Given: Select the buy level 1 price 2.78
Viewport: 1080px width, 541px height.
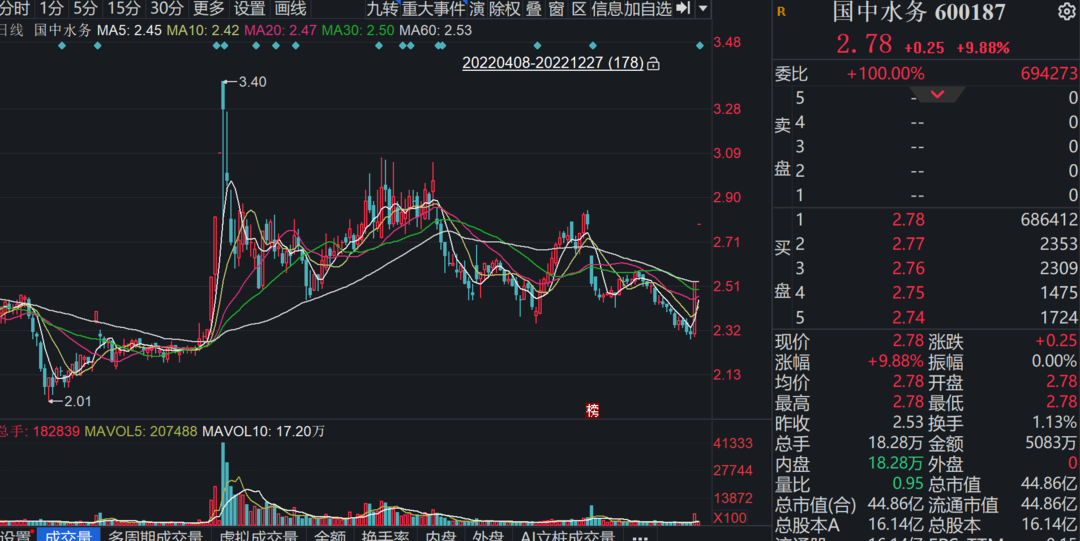Looking at the screenshot, I should (x=908, y=220).
